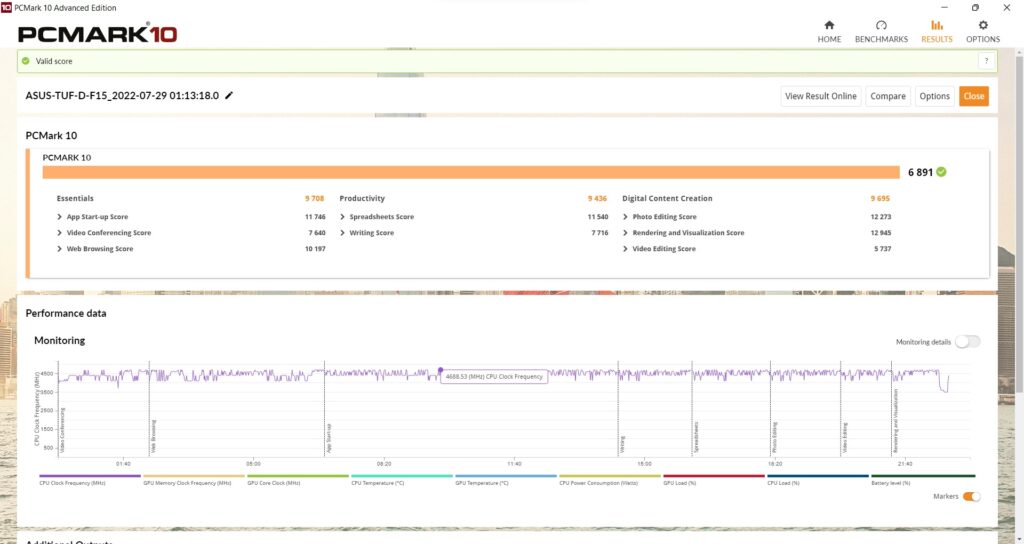Click the 7 640 Video Conferencing value
Image resolution: width=1024 pixels, height=544 pixels.
tap(317, 232)
